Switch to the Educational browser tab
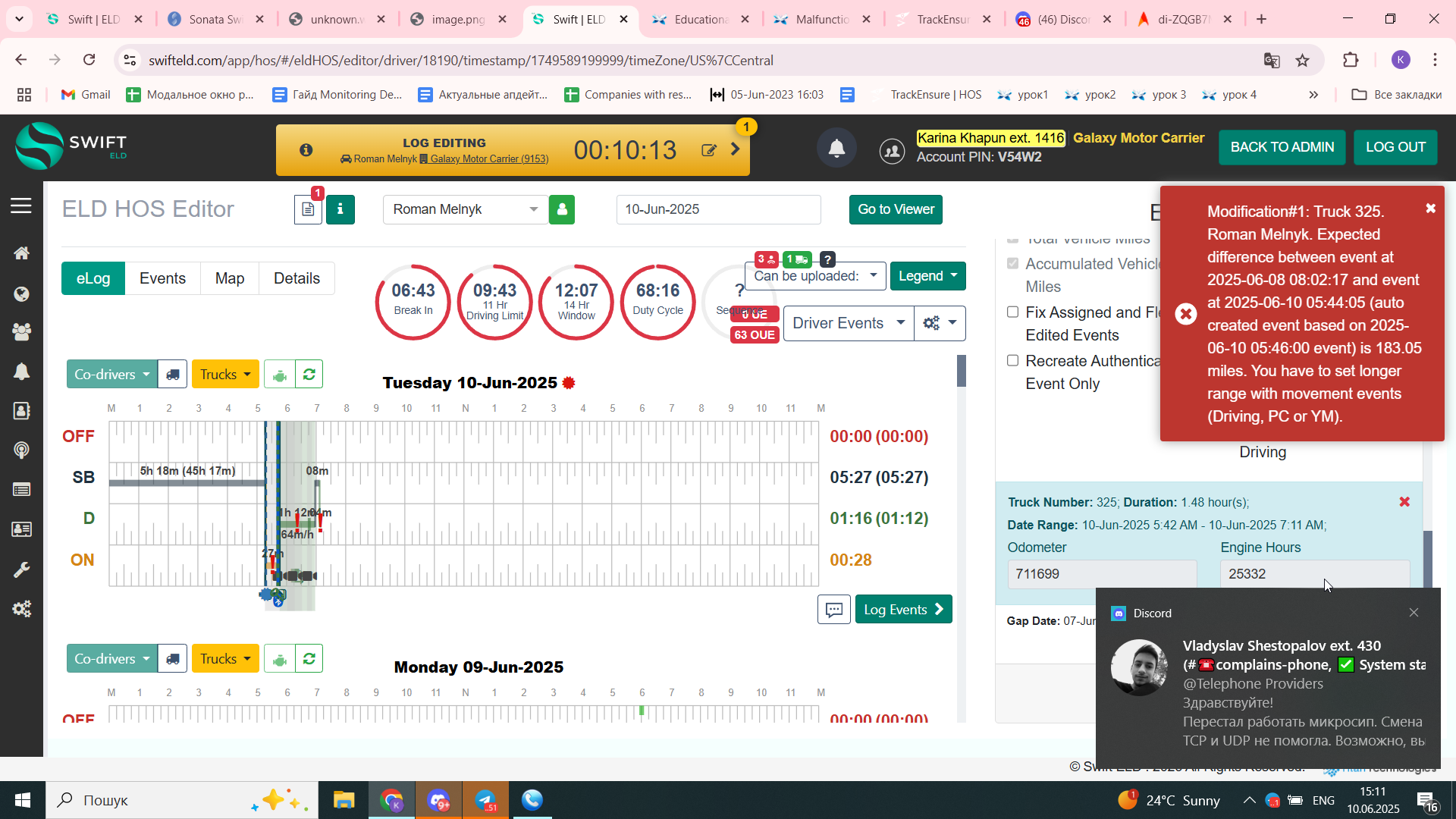The height and width of the screenshot is (819, 1456). pos(701,20)
